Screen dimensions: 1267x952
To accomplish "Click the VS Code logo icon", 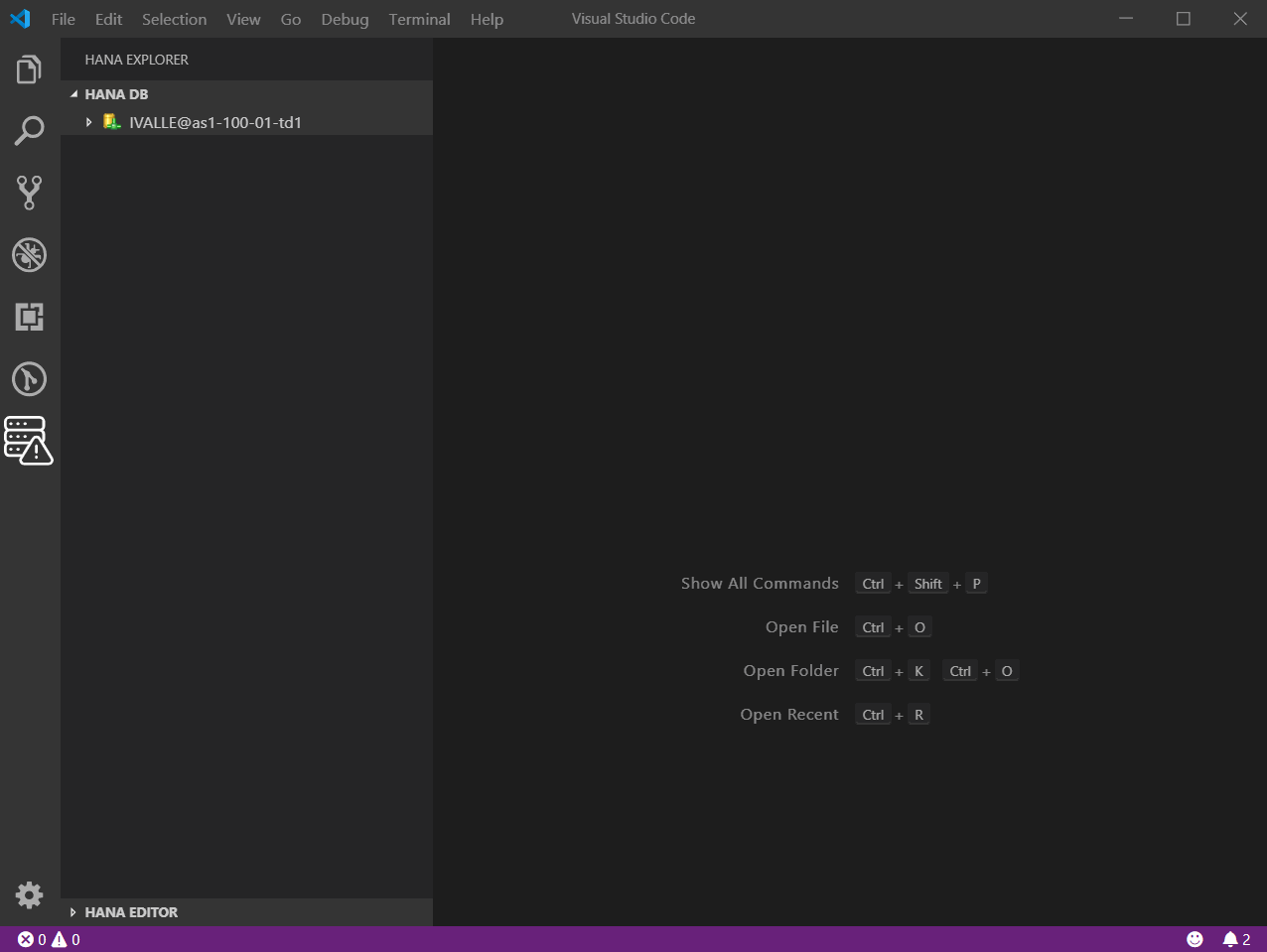I will pos(20,19).
